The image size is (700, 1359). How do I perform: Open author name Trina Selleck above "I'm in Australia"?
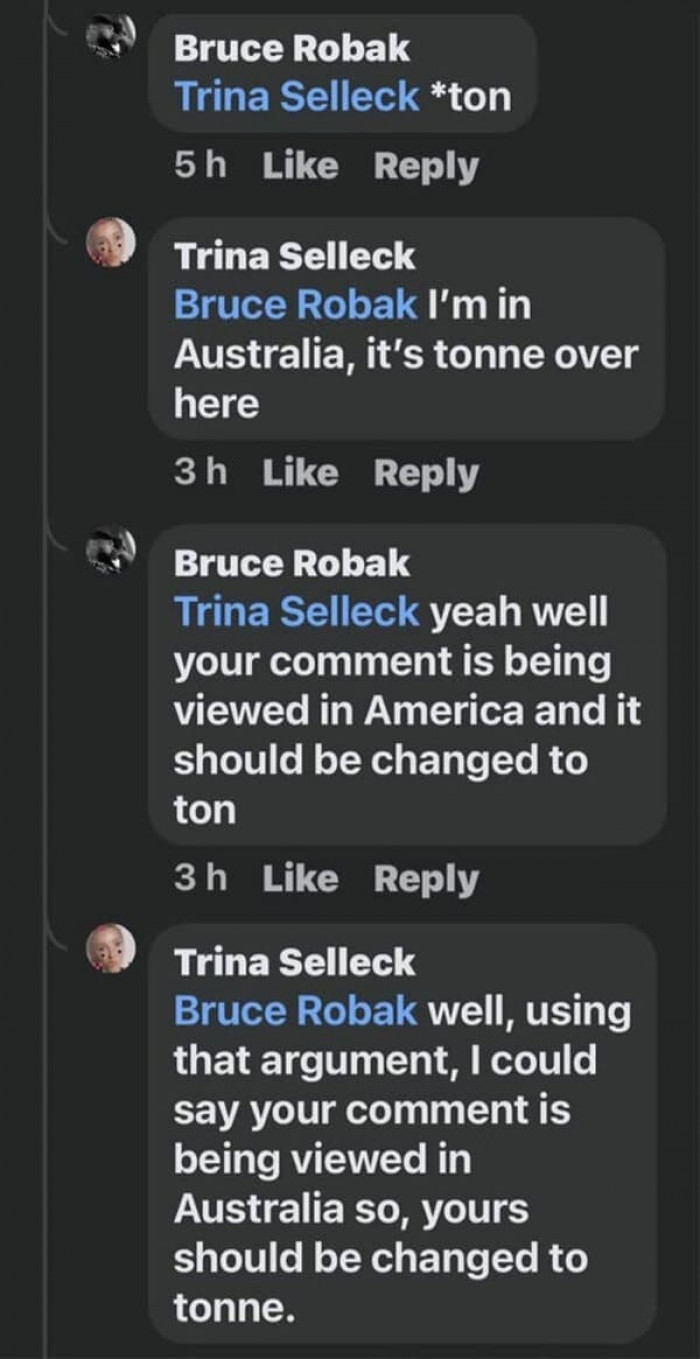294,256
